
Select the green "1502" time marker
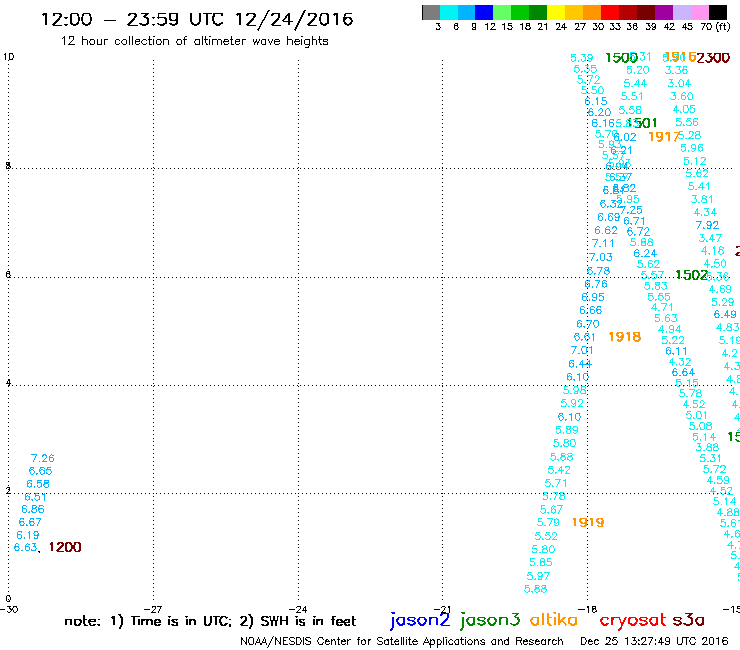tap(692, 275)
